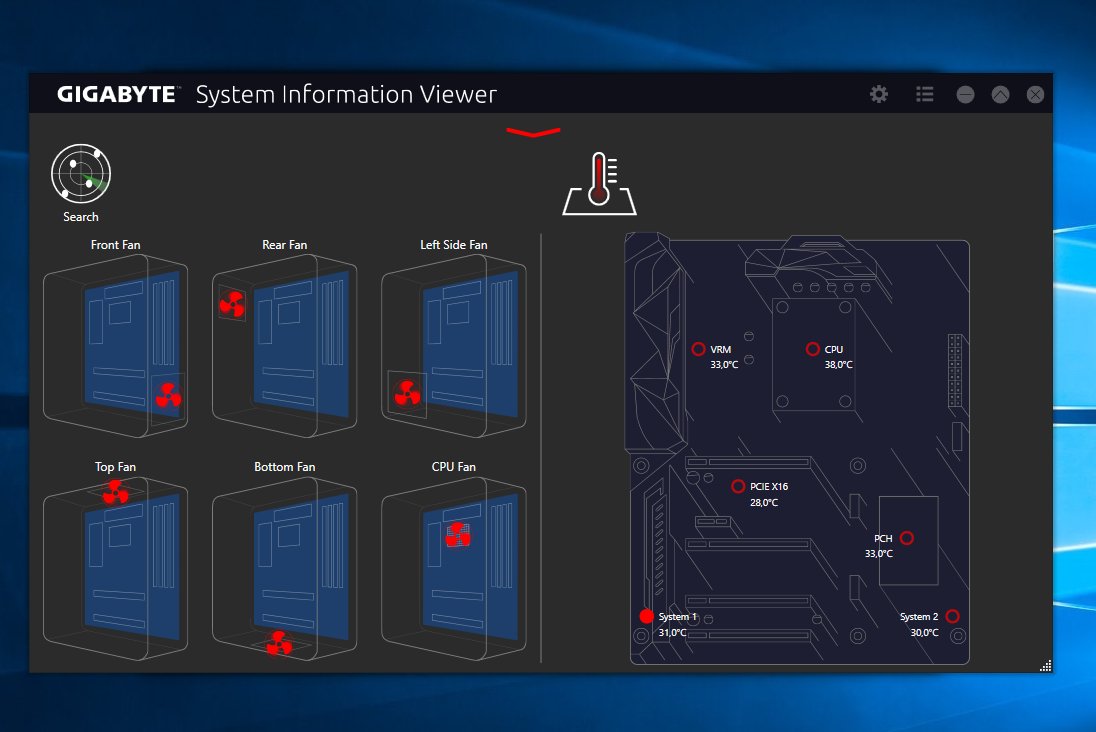Expand the red chevron dropdown at top

pos(533,132)
